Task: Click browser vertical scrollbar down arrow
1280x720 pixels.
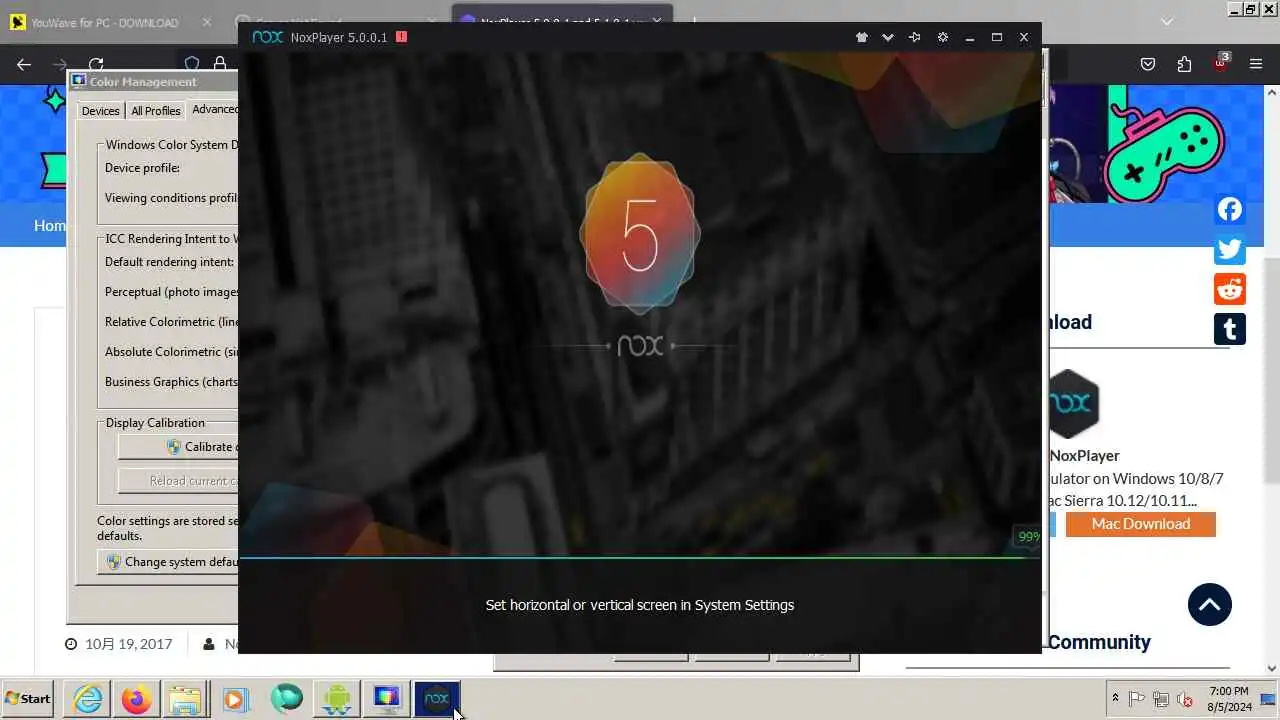Action: click(1272, 668)
